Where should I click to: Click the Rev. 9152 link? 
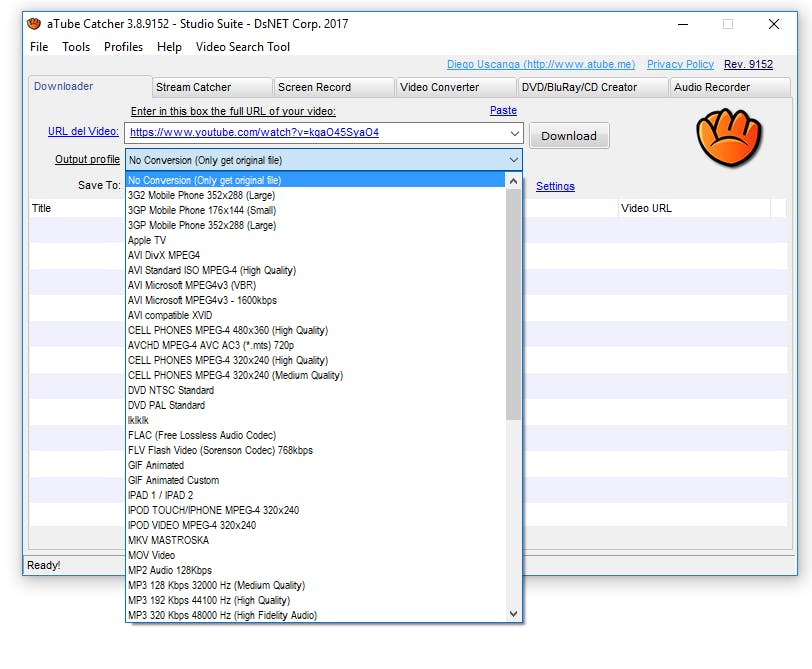748,64
